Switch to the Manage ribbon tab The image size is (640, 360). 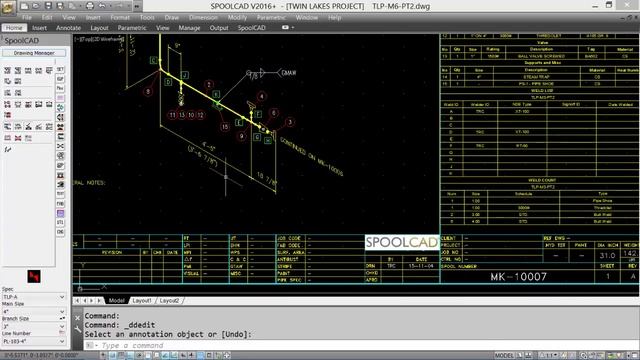pos(189,28)
